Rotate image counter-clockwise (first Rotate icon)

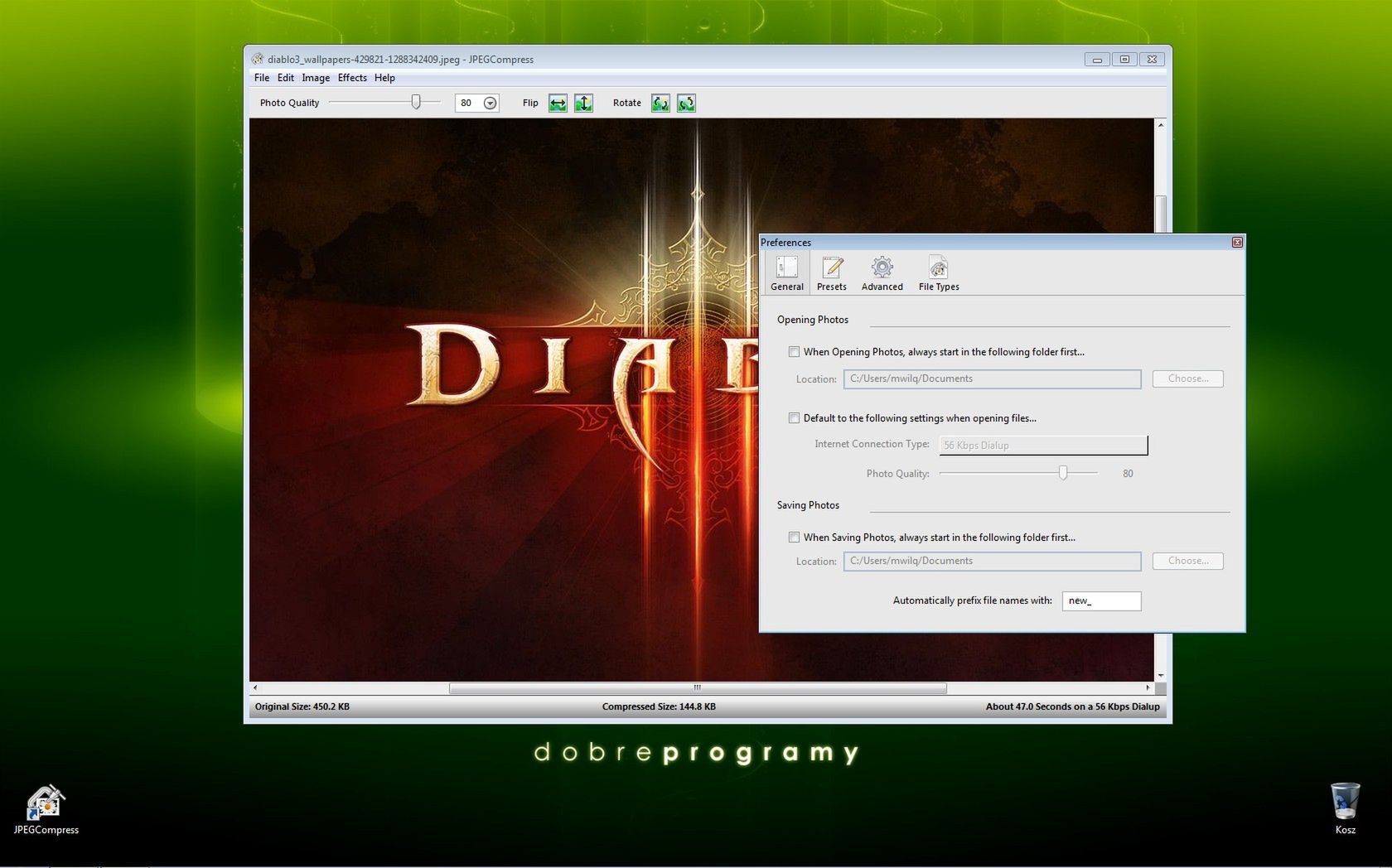(660, 103)
